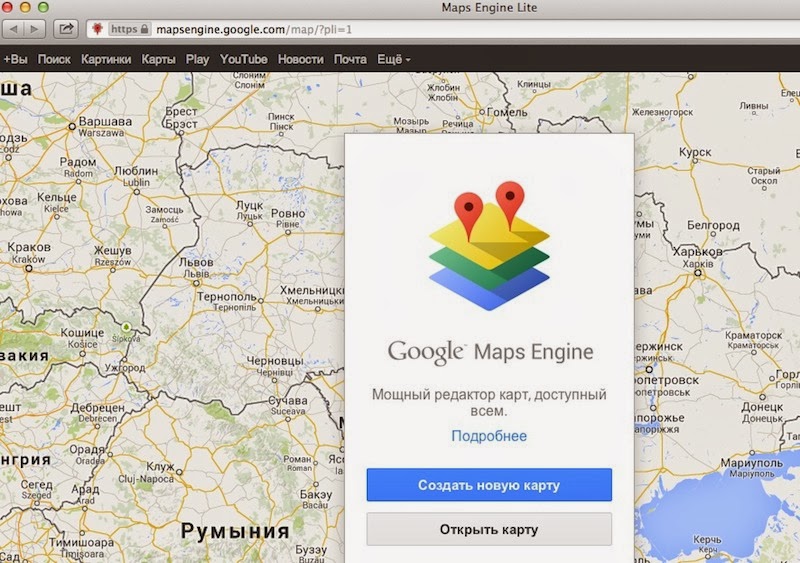This screenshot has height=563, width=800.
Task: Click the Дебрецен city label
Action: click(97, 408)
